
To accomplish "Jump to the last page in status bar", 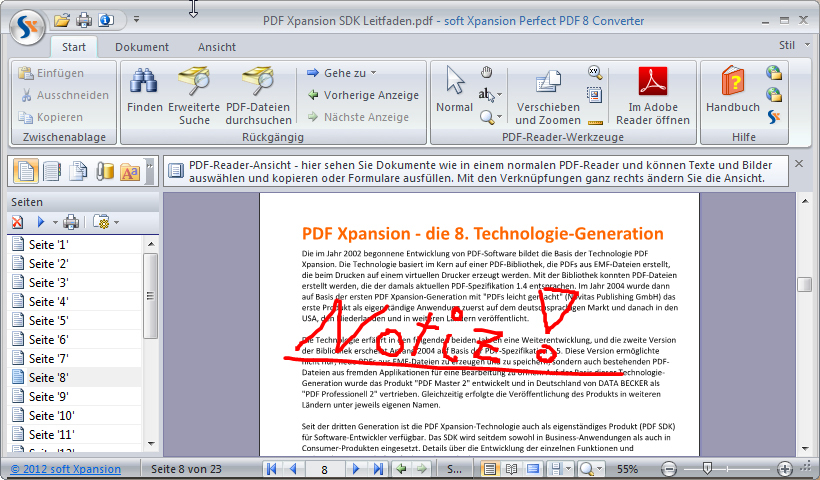I will 378,468.
